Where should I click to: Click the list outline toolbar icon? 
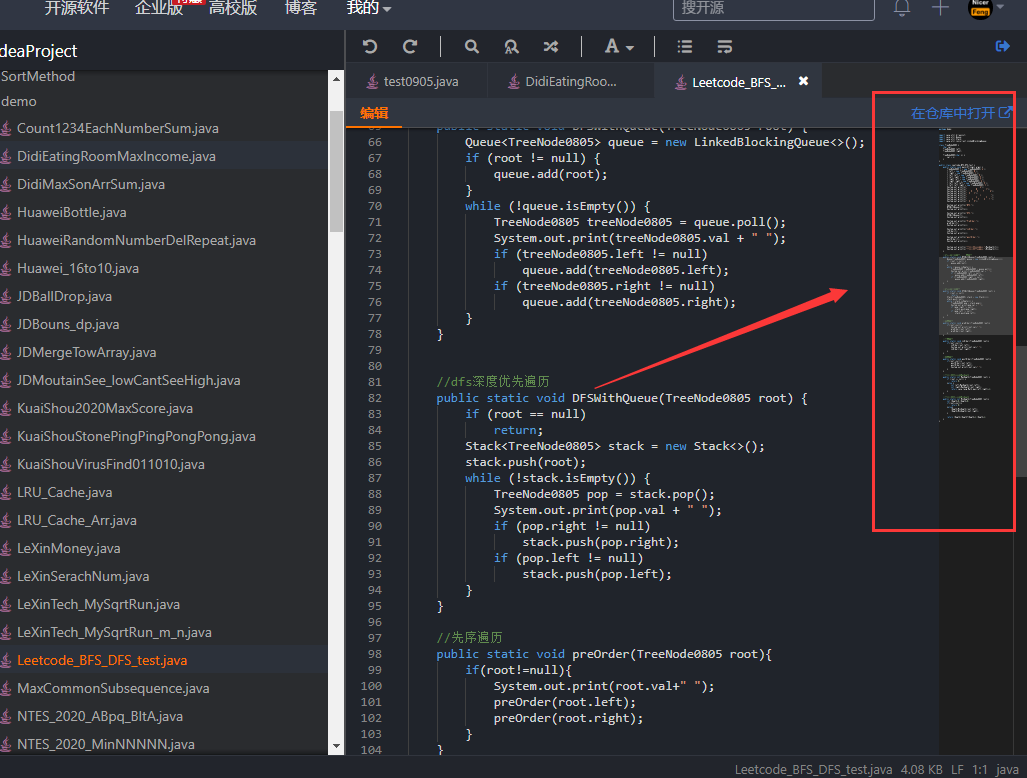click(685, 46)
